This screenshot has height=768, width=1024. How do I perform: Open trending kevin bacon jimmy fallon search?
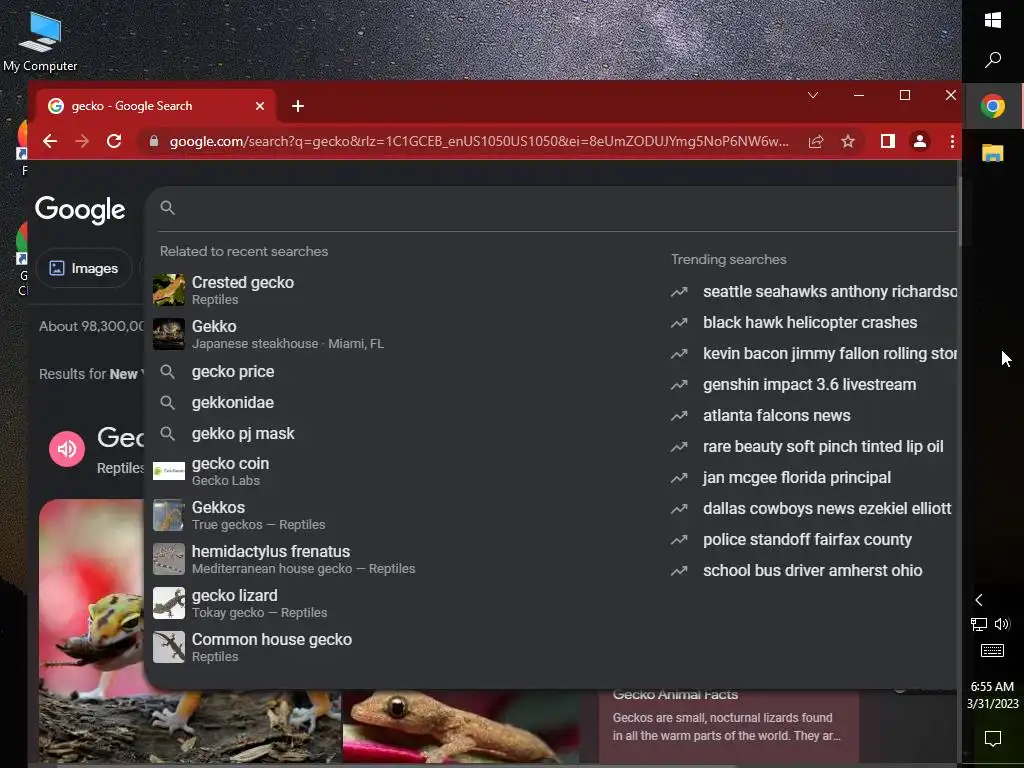813,354
